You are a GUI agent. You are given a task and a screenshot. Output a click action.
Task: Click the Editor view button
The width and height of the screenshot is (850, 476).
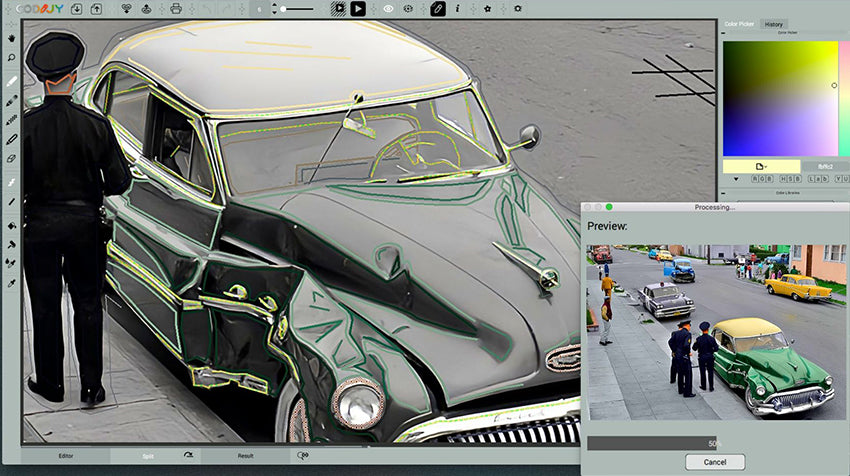(x=65, y=455)
